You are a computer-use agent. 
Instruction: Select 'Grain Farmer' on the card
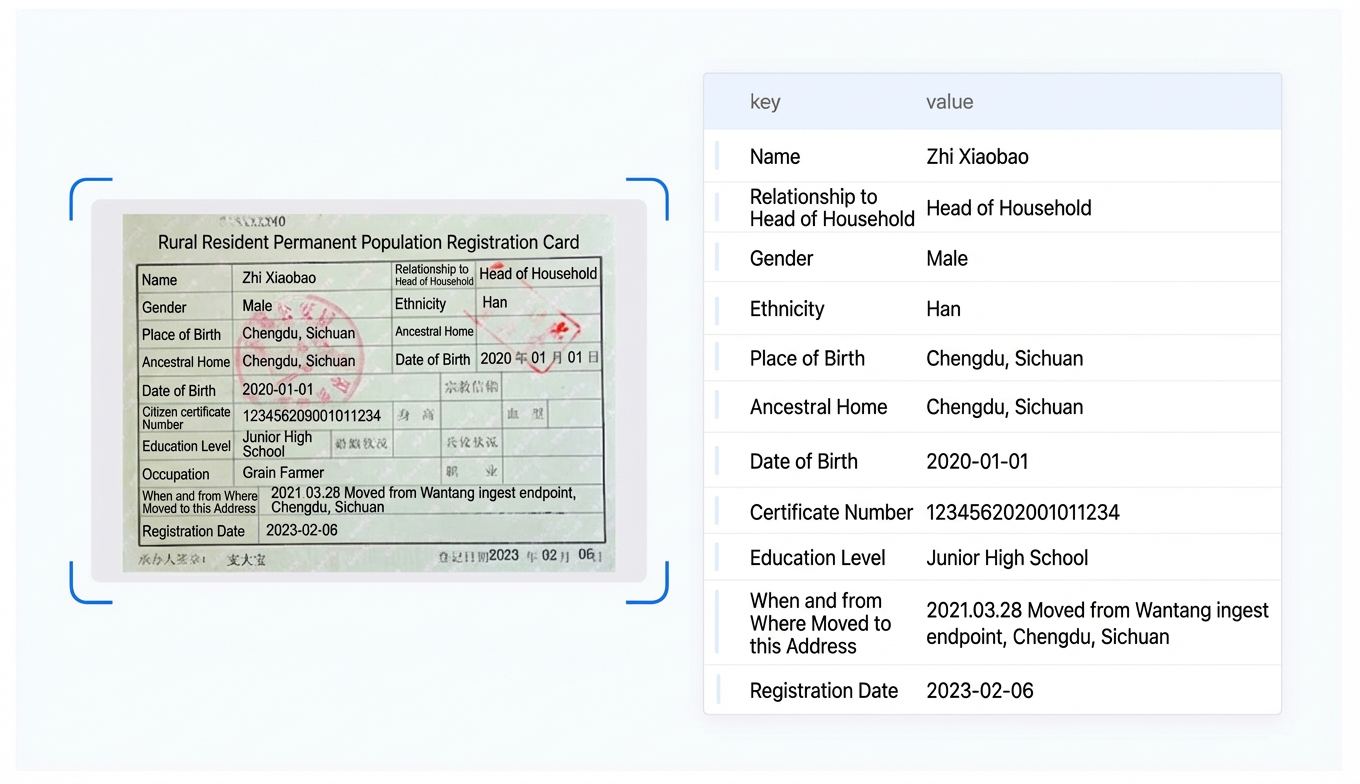tap(283, 472)
